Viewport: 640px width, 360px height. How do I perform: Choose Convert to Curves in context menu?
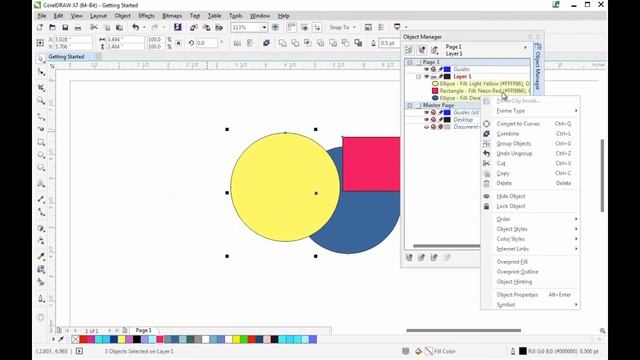pyautogui.click(x=530, y=124)
